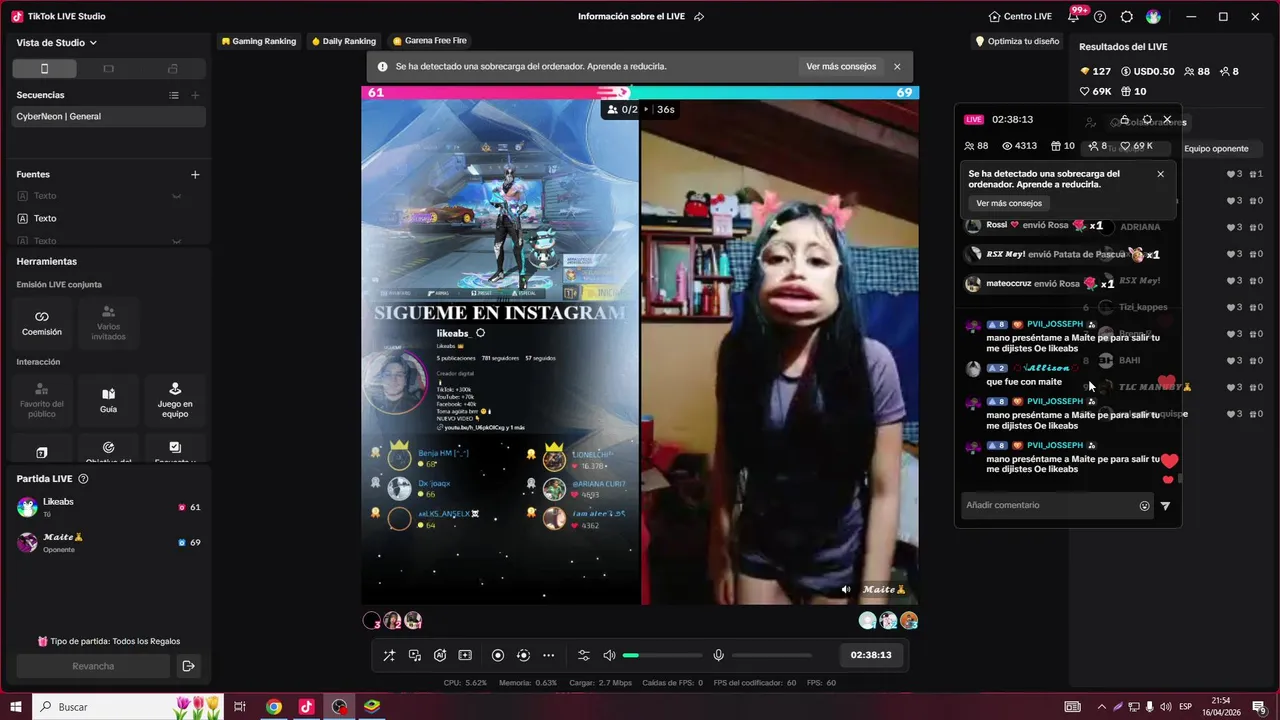Open chat panel settings gear
Viewport: 1280px width, 720px height.
[x=1147, y=119]
